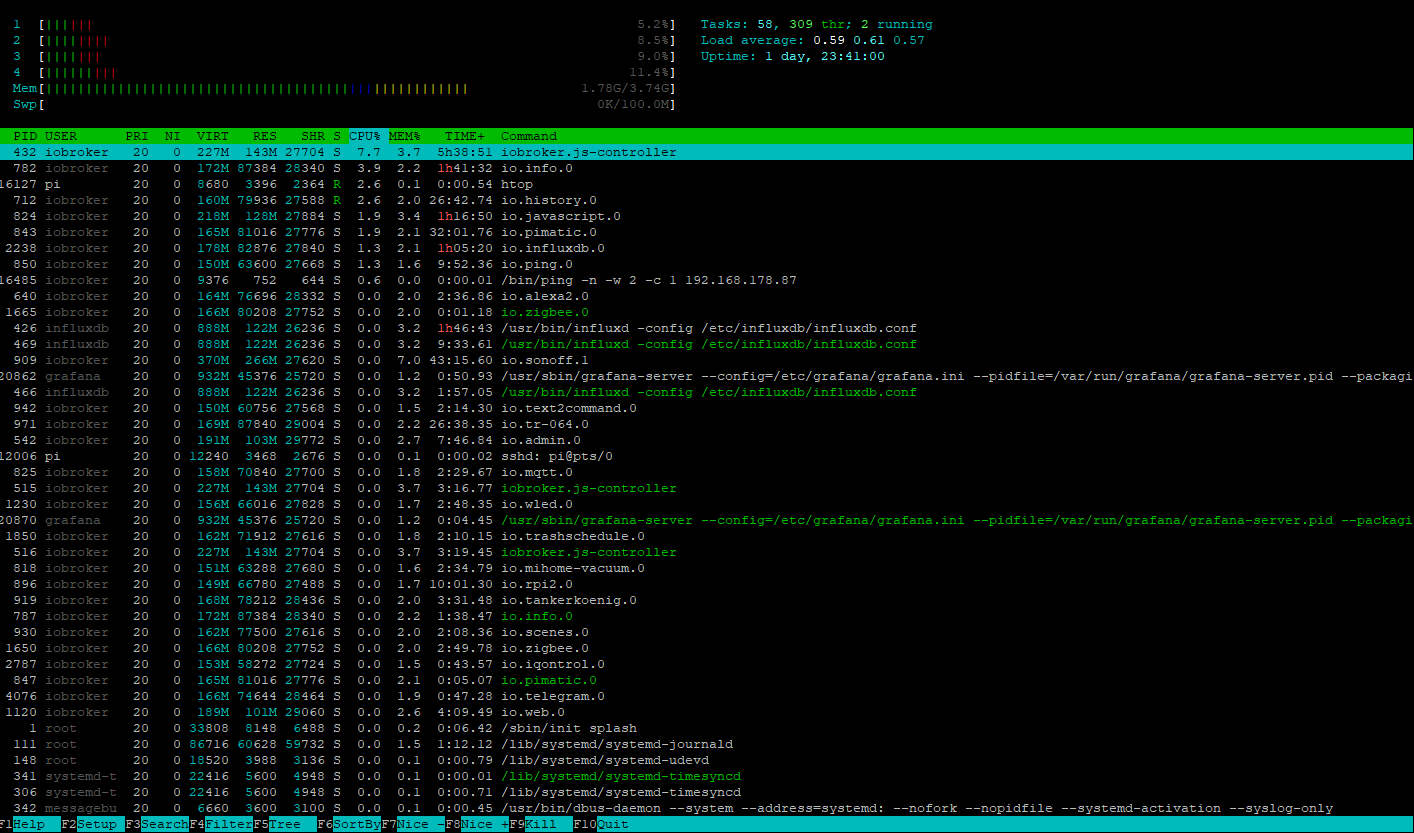Select the io.alexa2.0 process row
The height and width of the screenshot is (833, 1414).
click(x=707, y=296)
